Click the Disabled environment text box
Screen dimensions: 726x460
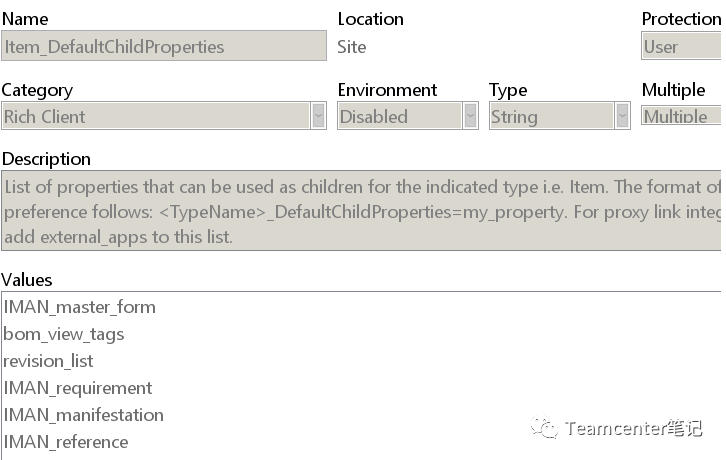click(x=398, y=116)
